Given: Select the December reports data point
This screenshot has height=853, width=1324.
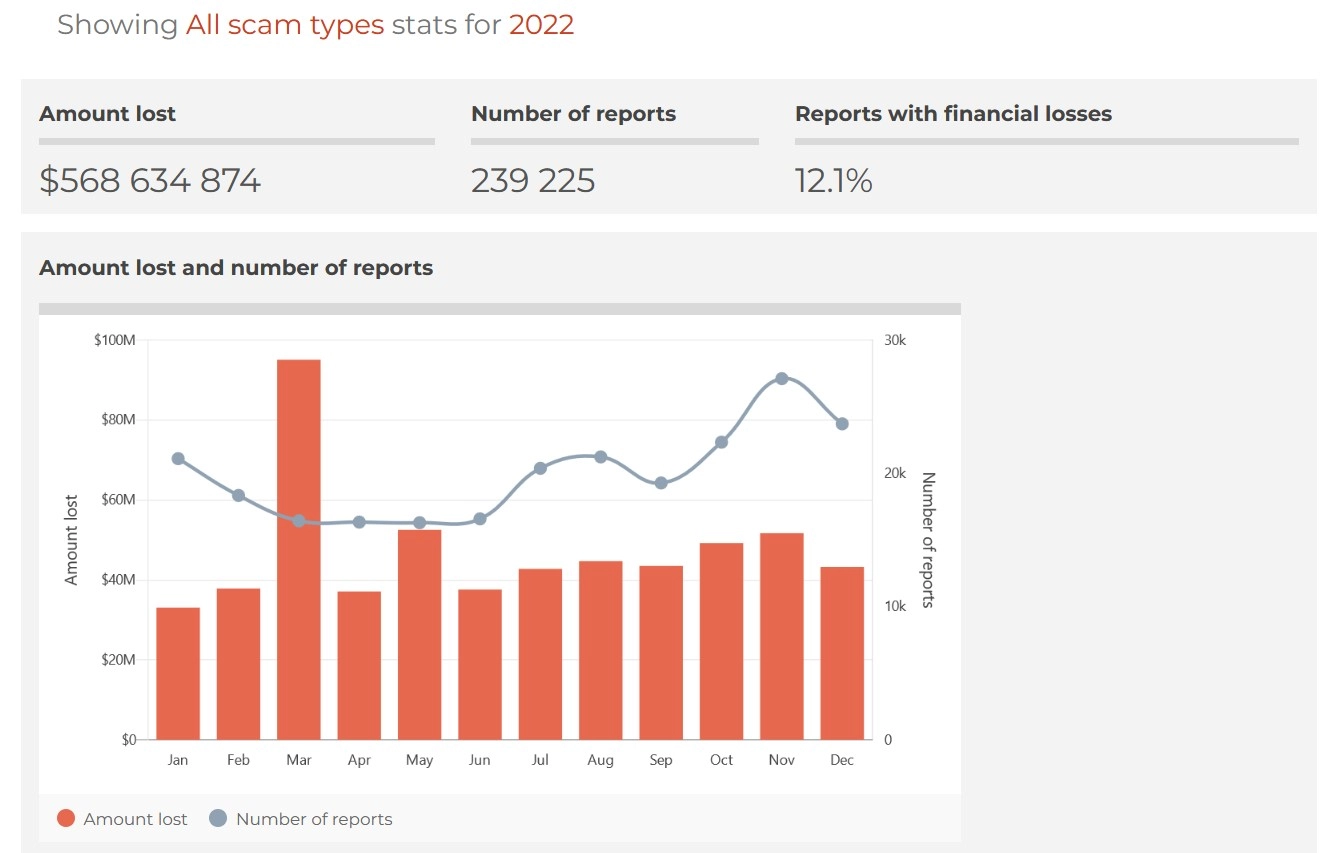Looking at the screenshot, I should click(x=842, y=424).
